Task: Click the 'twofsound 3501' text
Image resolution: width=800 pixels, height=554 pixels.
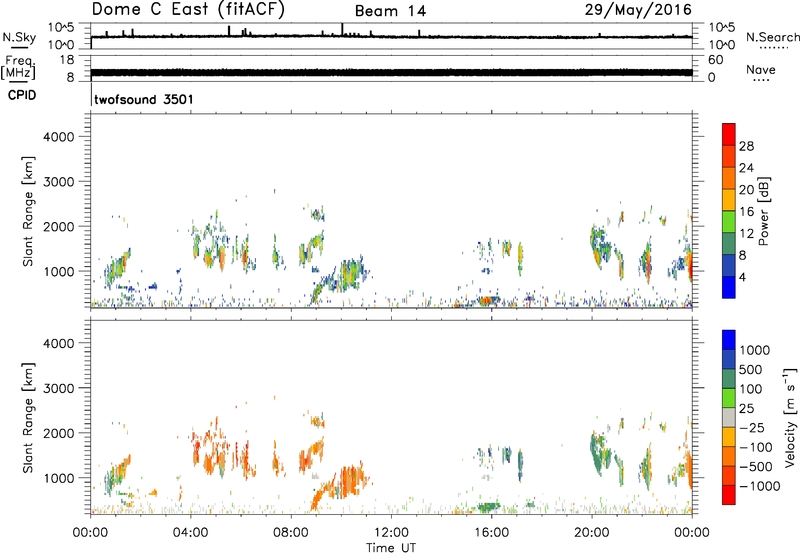Action: click(x=144, y=99)
